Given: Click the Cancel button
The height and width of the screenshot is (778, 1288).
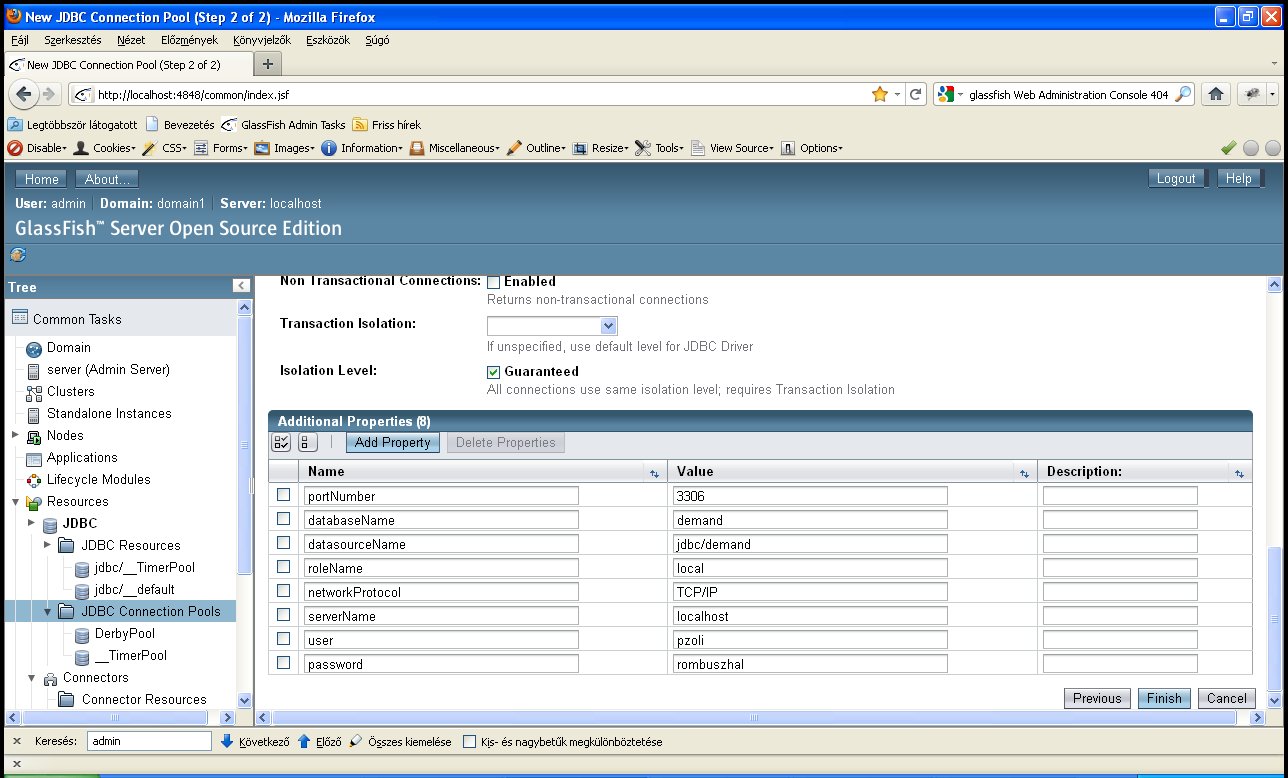Looking at the screenshot, I should tap(1226, 698).
